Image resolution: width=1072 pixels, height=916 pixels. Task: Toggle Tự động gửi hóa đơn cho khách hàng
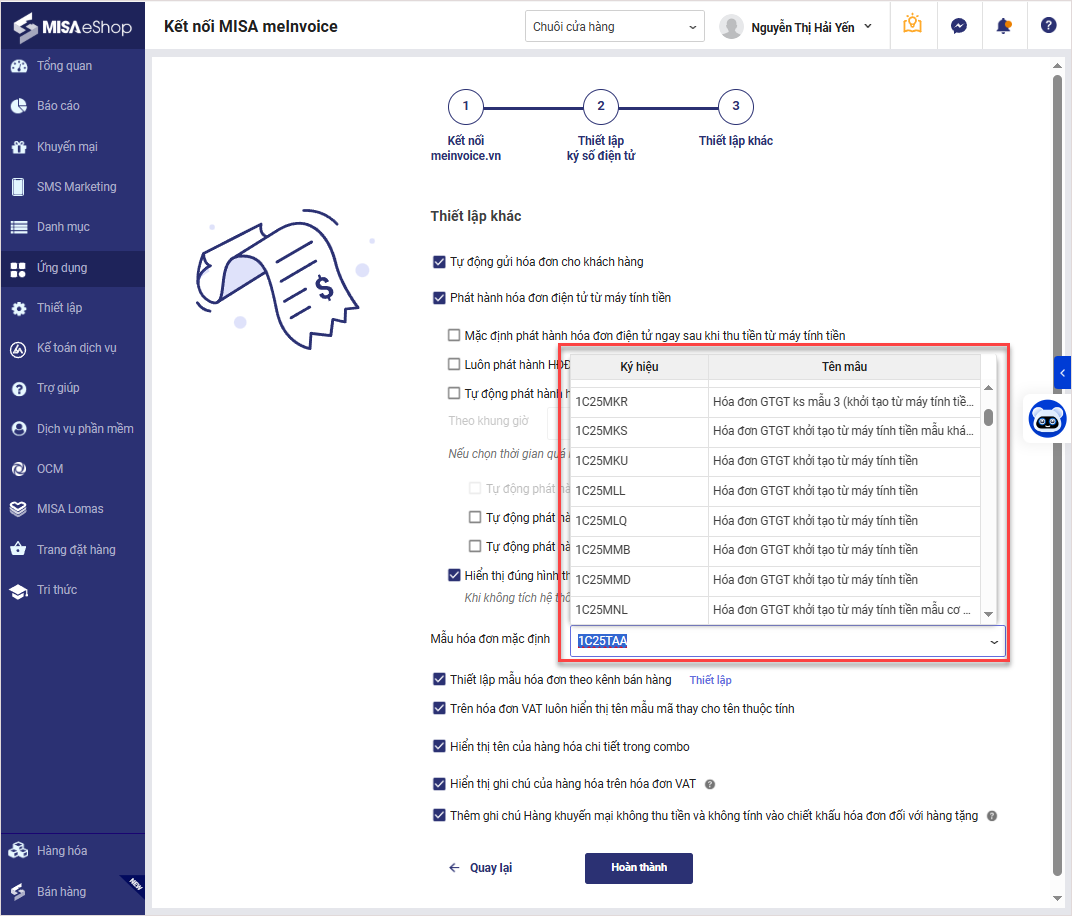pyautogui.click(x=439, y=262)
